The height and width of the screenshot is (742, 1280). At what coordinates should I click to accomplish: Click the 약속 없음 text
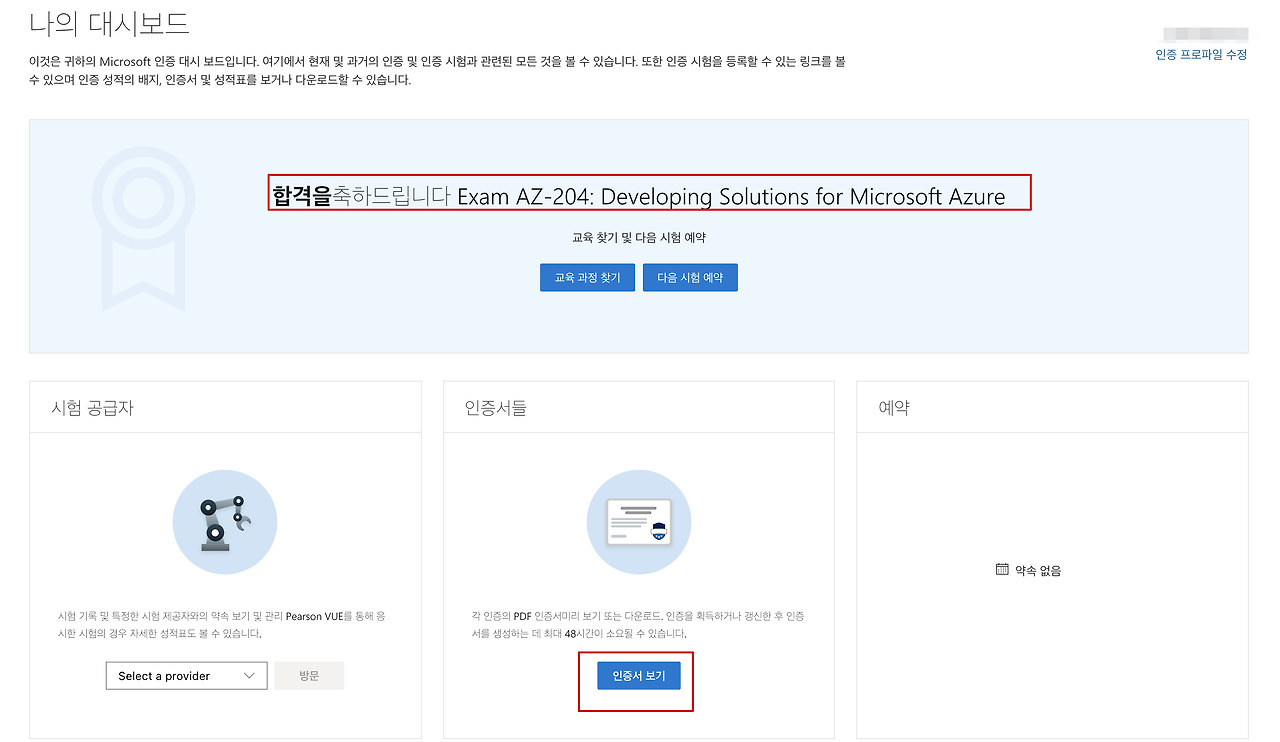1038,570
